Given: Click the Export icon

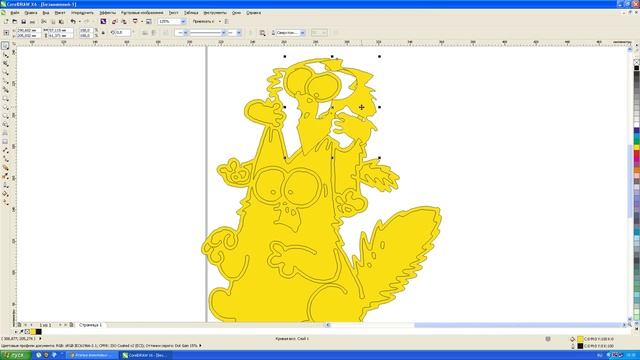Looking at the screenshot, I should (x=124, y=21).
